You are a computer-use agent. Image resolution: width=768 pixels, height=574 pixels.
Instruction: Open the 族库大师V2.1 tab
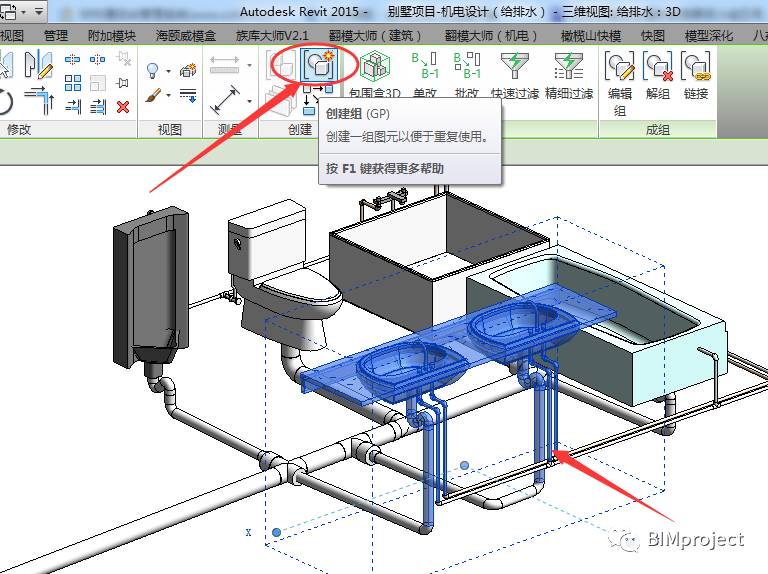(272, 35)
